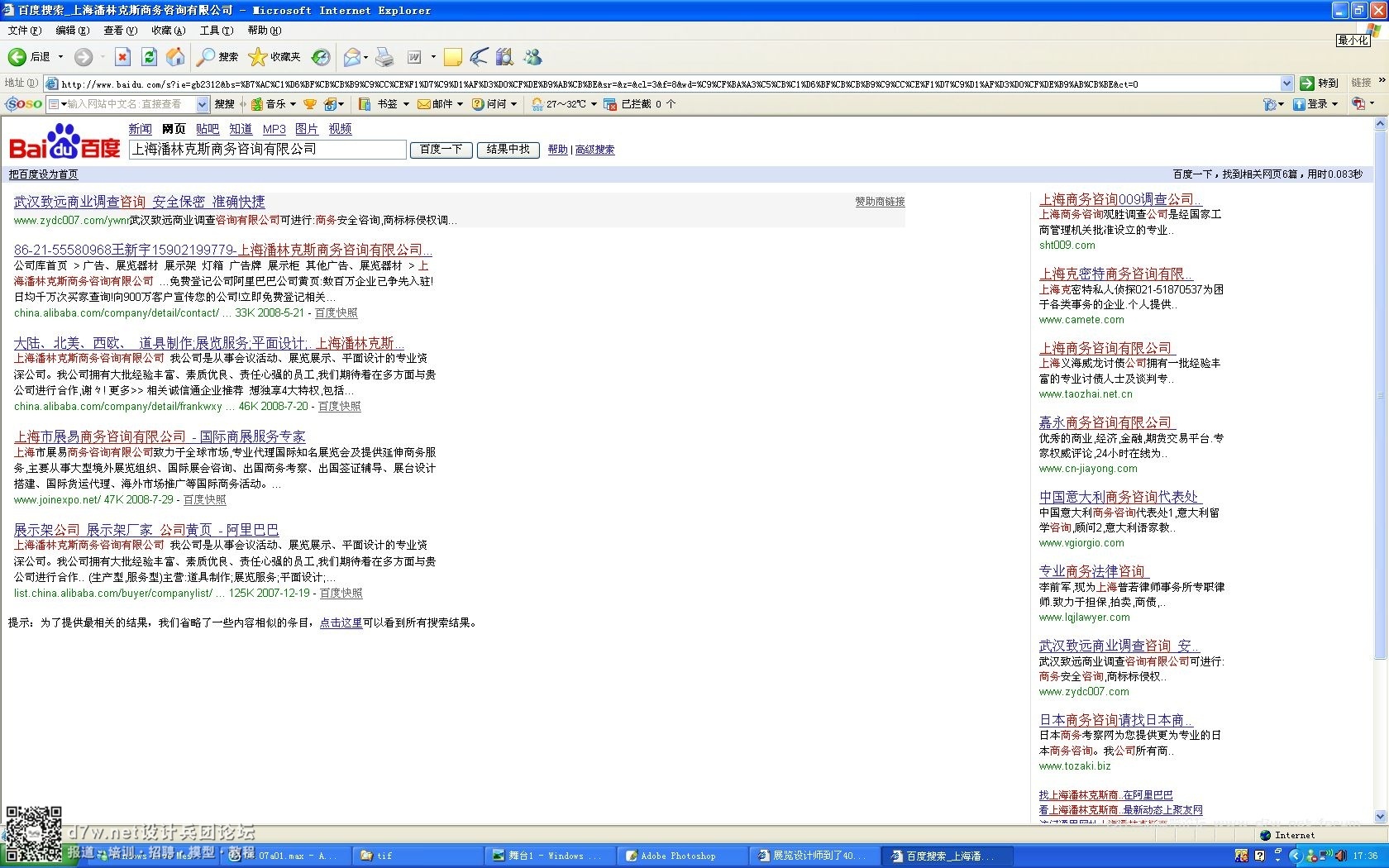1389x868 pixels.
Task: Click the Refresh page icon
Action: click(149, 57)
